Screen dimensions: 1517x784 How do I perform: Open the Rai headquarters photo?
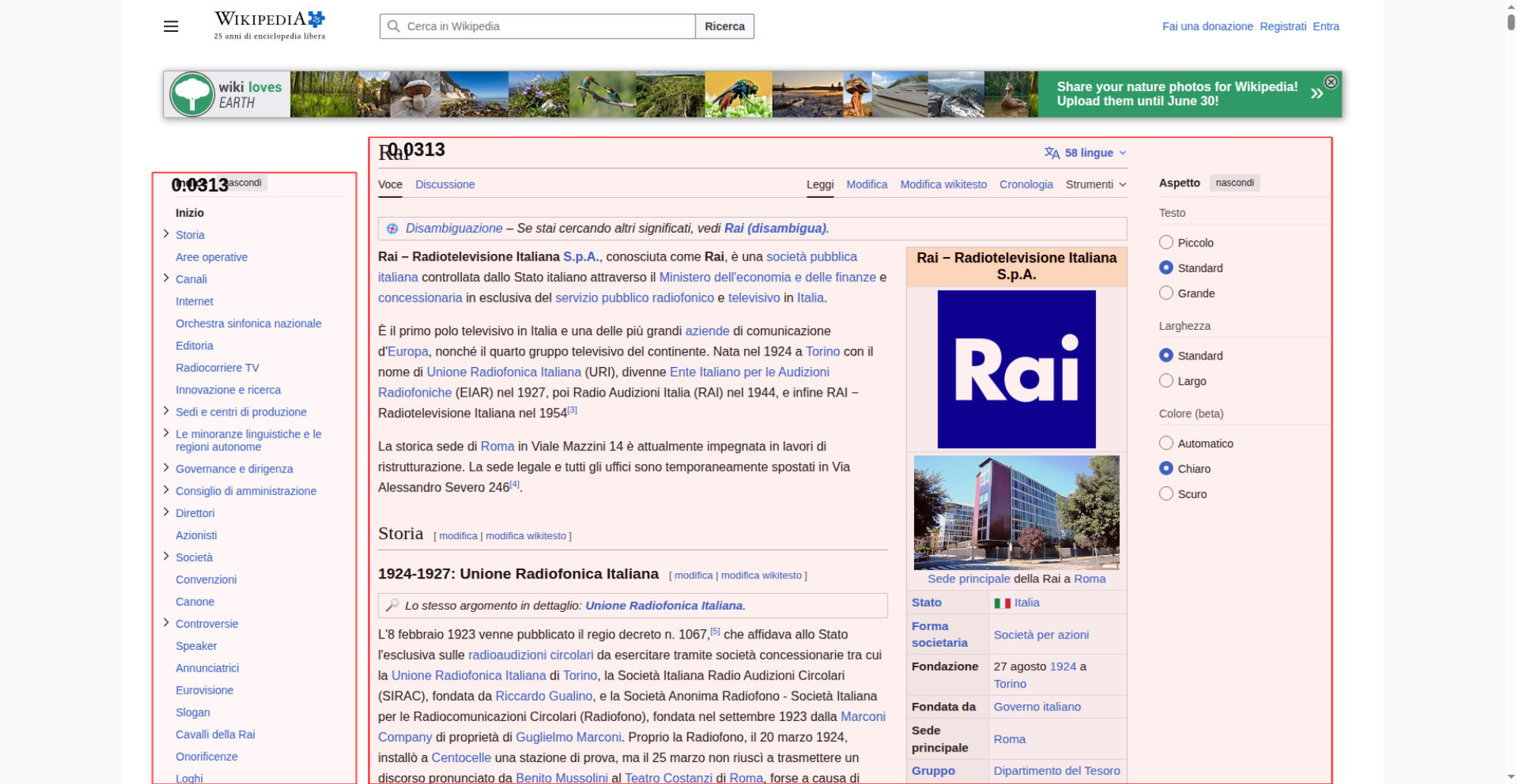pyautogui.click(x=1016, y=513)
